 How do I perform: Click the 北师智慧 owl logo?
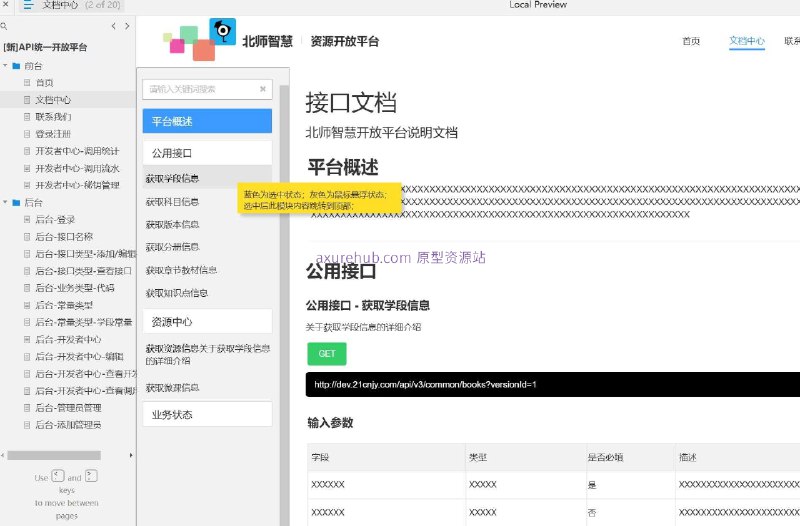pyautogui.click(x=222, y=32)
